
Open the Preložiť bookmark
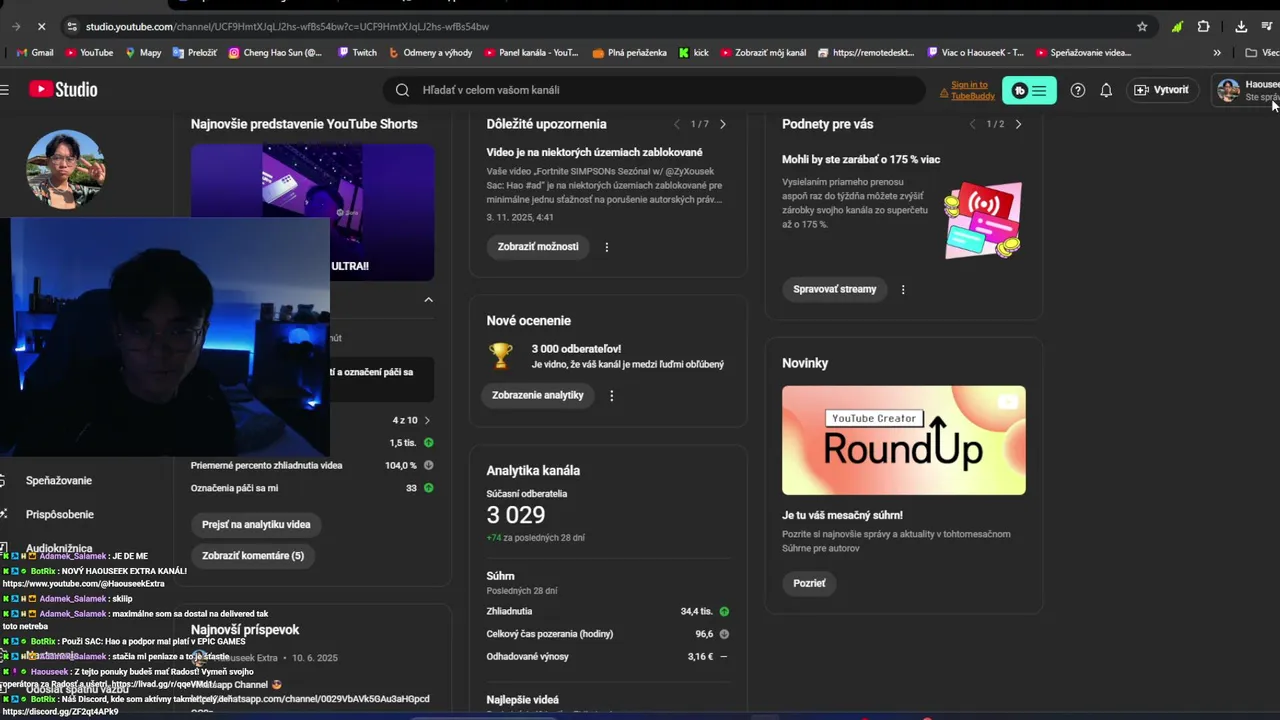tap(194, 52)
